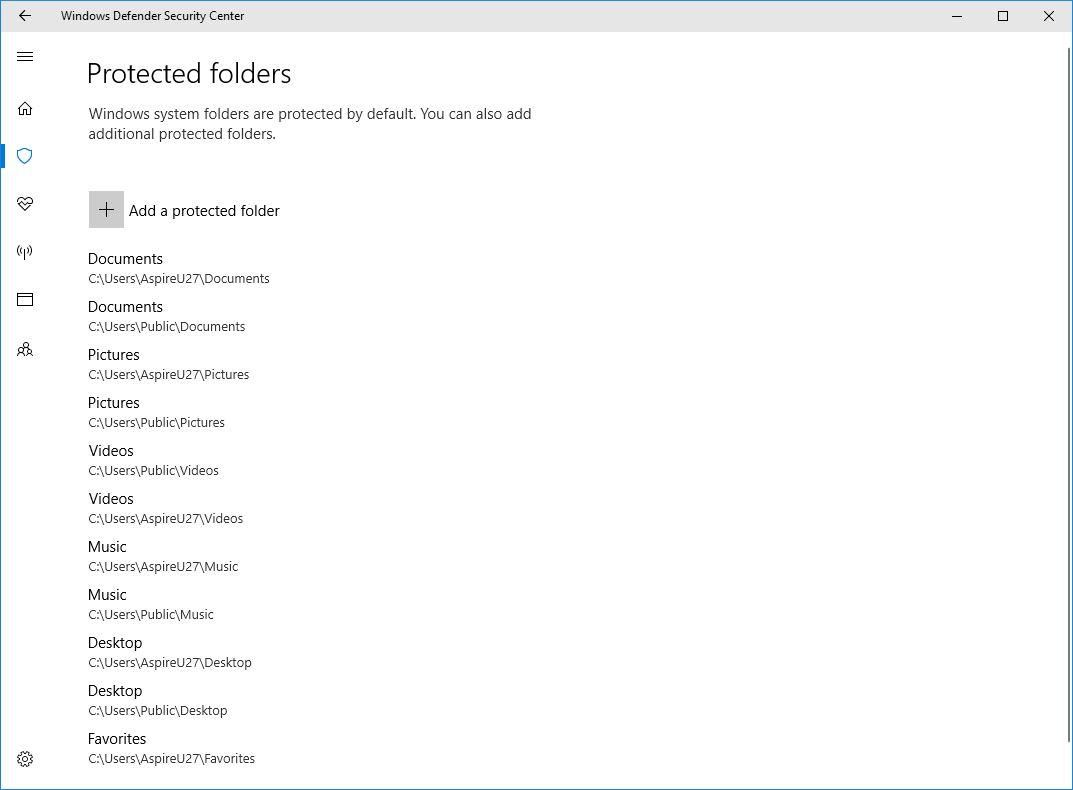Select the Public Documents folder entry
1073x790 pixels.
click(x=166, y=316)
